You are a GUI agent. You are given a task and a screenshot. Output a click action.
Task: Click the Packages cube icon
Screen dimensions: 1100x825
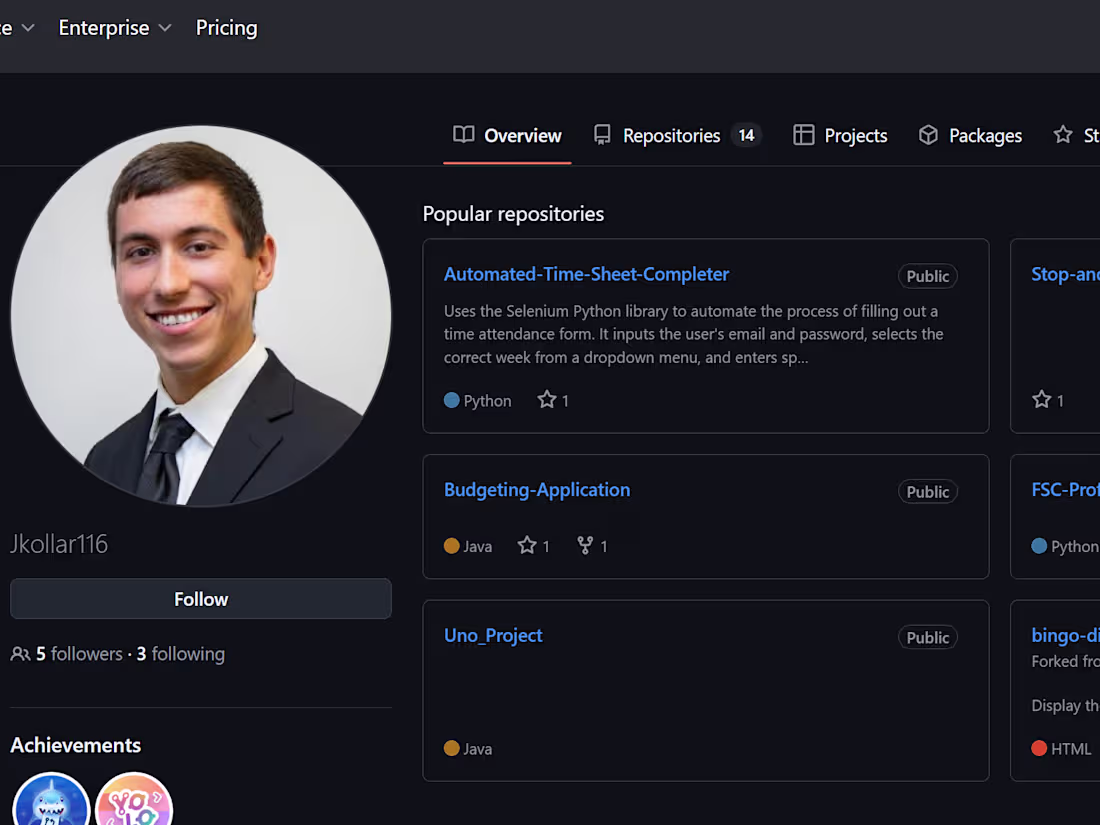coord(928,135)
